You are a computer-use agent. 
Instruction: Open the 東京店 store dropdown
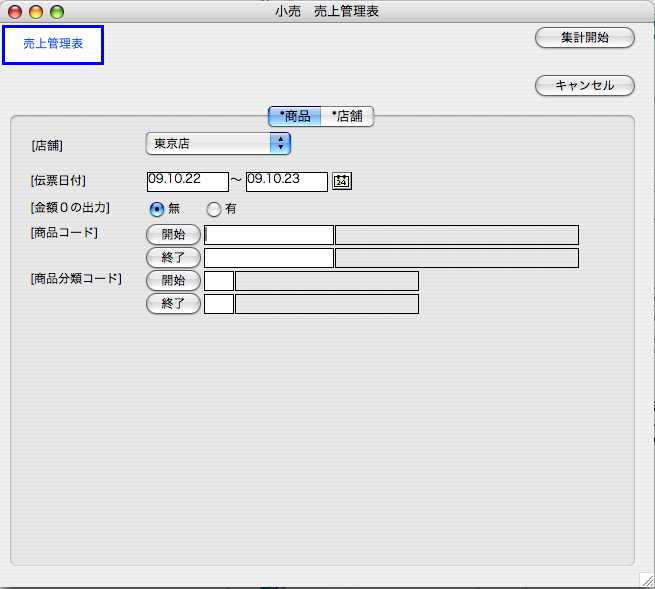218,144
